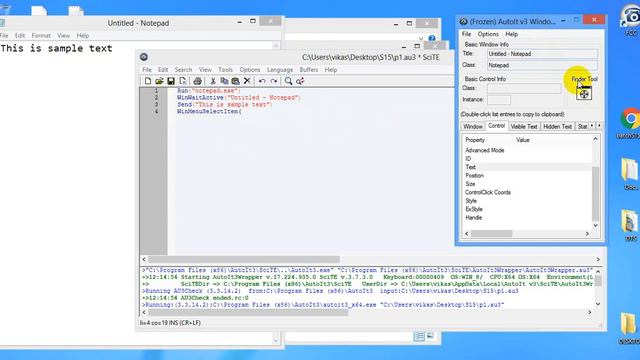Select the Advanced Mode property row
Screen dimensions: 640x360
tap(527, 150)
